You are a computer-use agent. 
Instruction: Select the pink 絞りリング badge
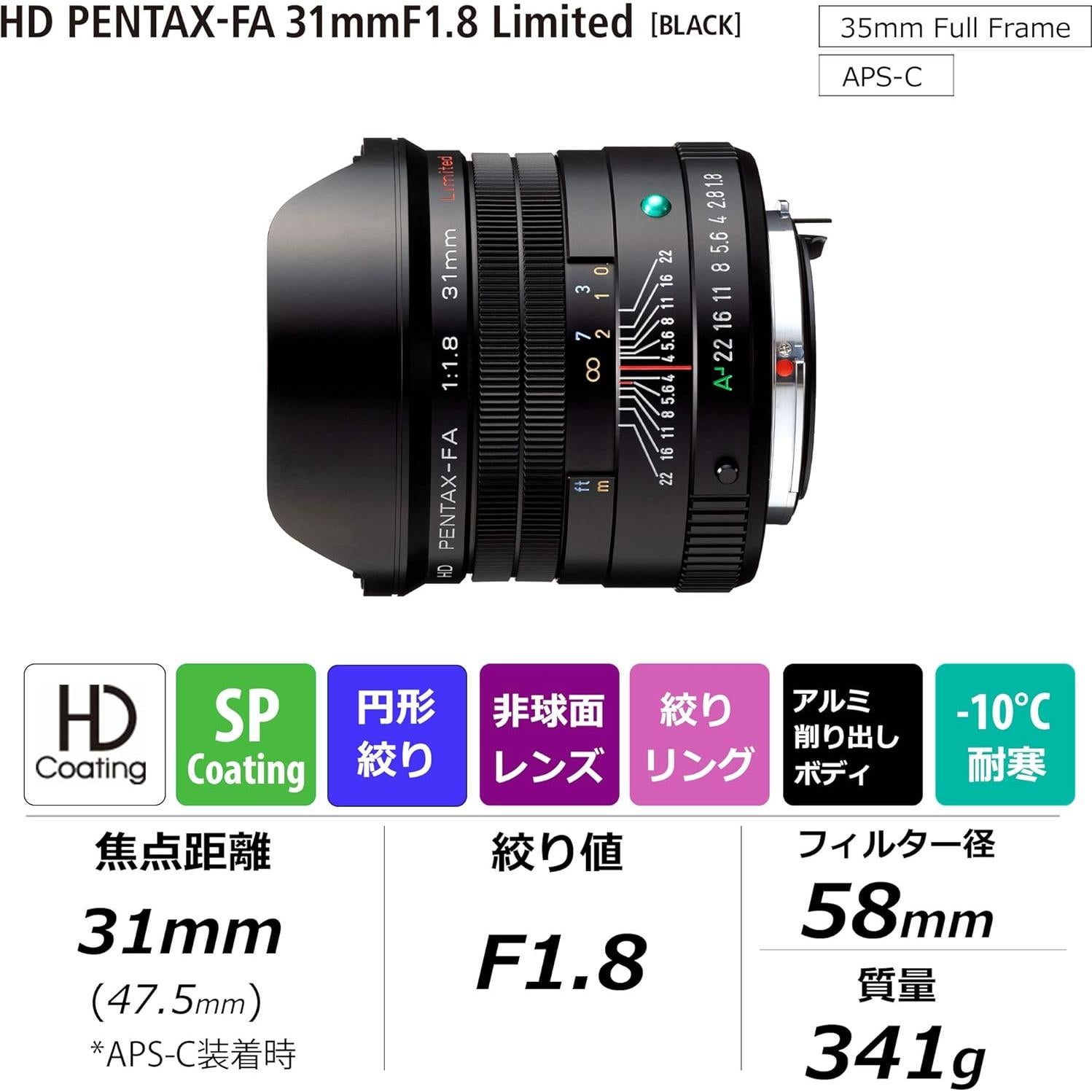pos(699,734)
